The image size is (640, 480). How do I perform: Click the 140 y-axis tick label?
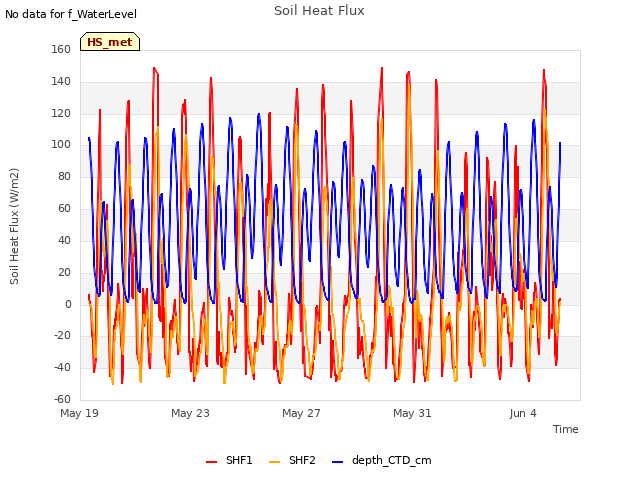click(x=61, y=81)
